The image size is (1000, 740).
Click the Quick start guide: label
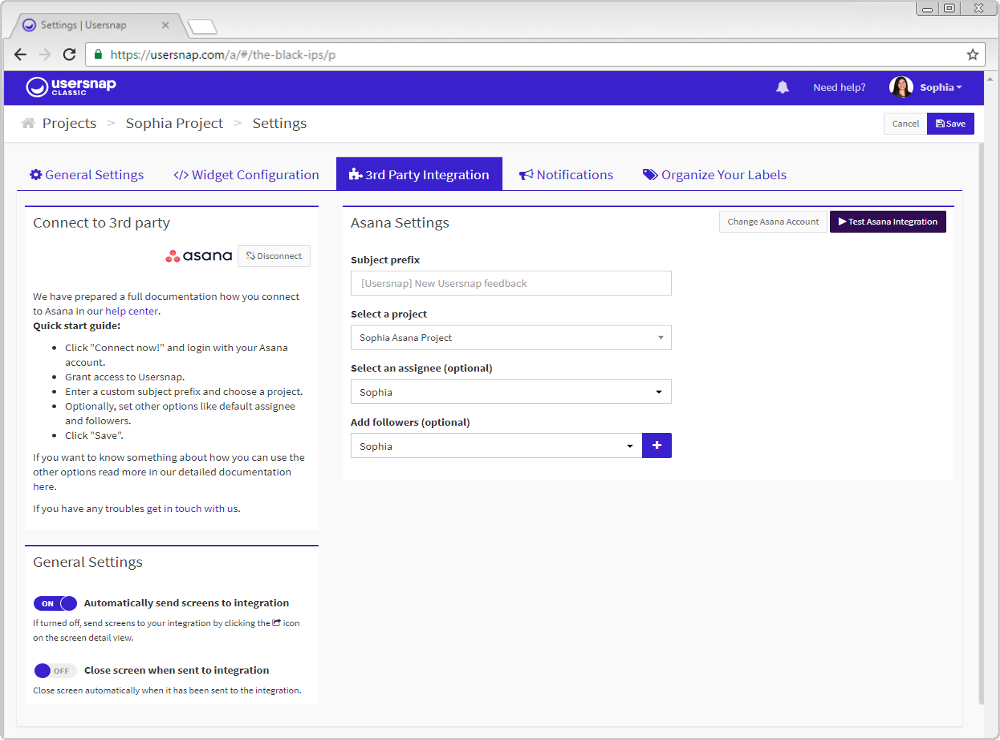click(x=77, y=325)
